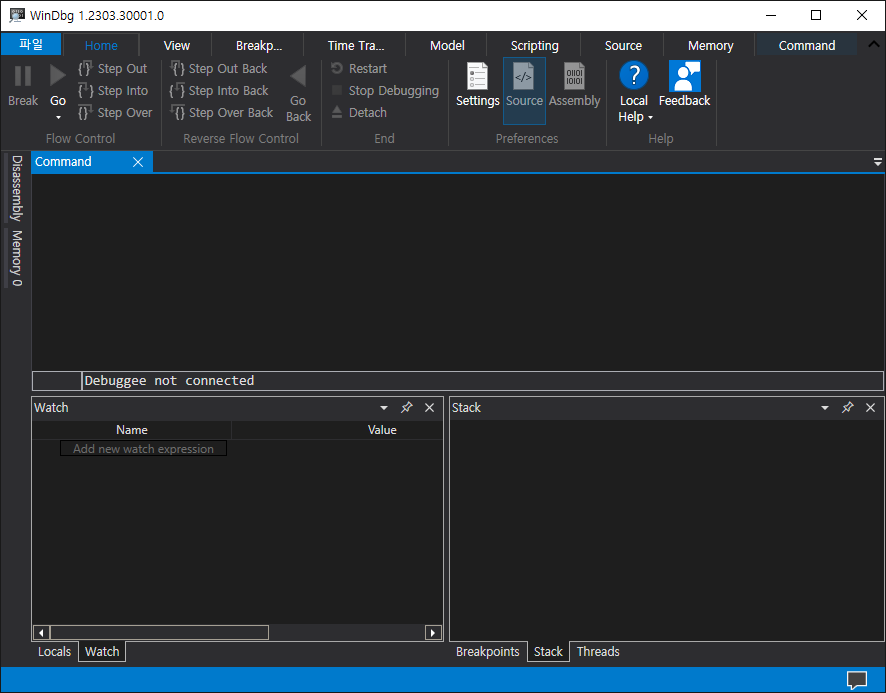The height and width of the screenshot is (693, 886).
Task: Select the Watch bottom tab
Action: [102, 652]
